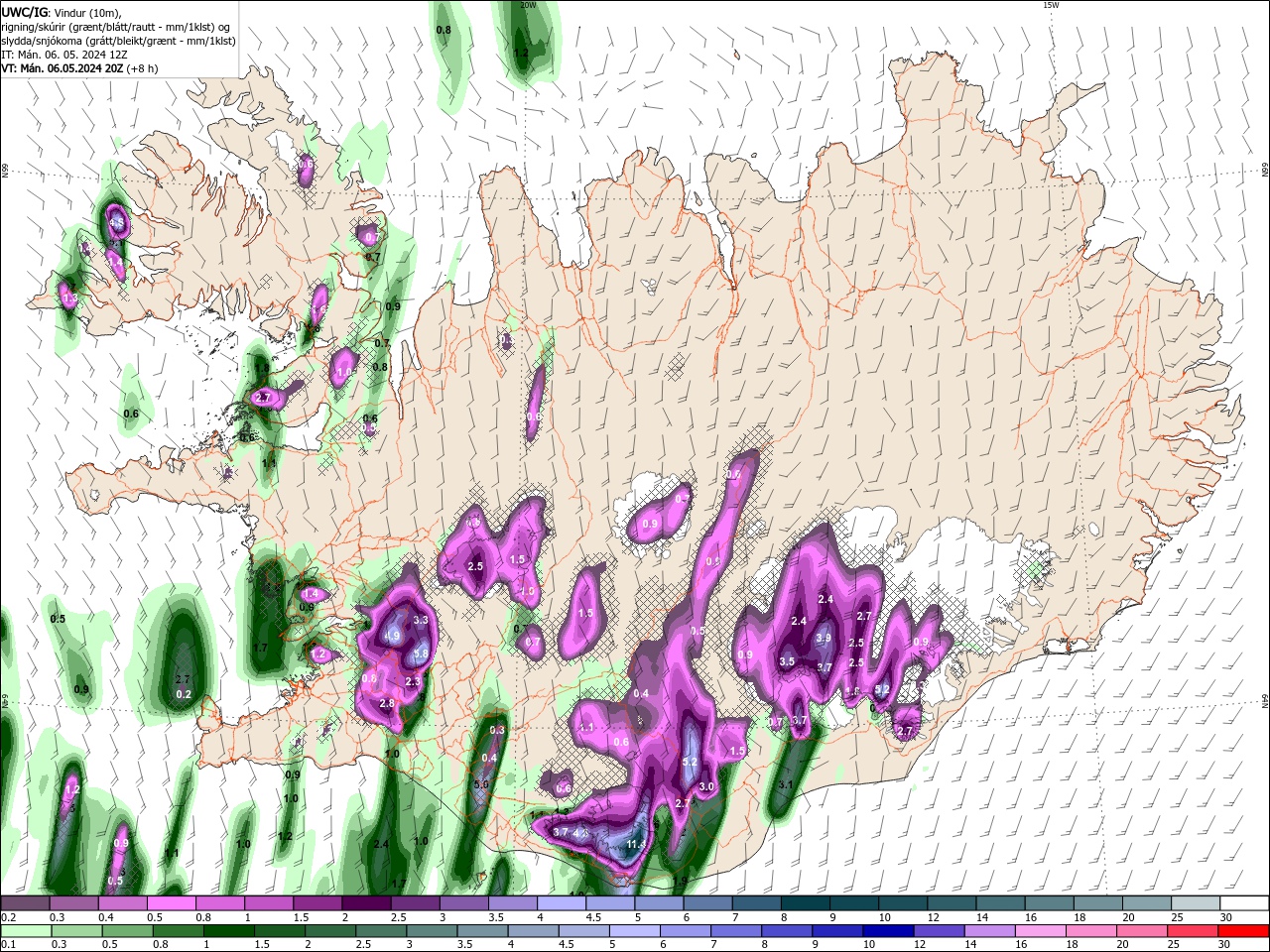
Task: Click the '3.9' snowfall value
Action: pos(824,639)
